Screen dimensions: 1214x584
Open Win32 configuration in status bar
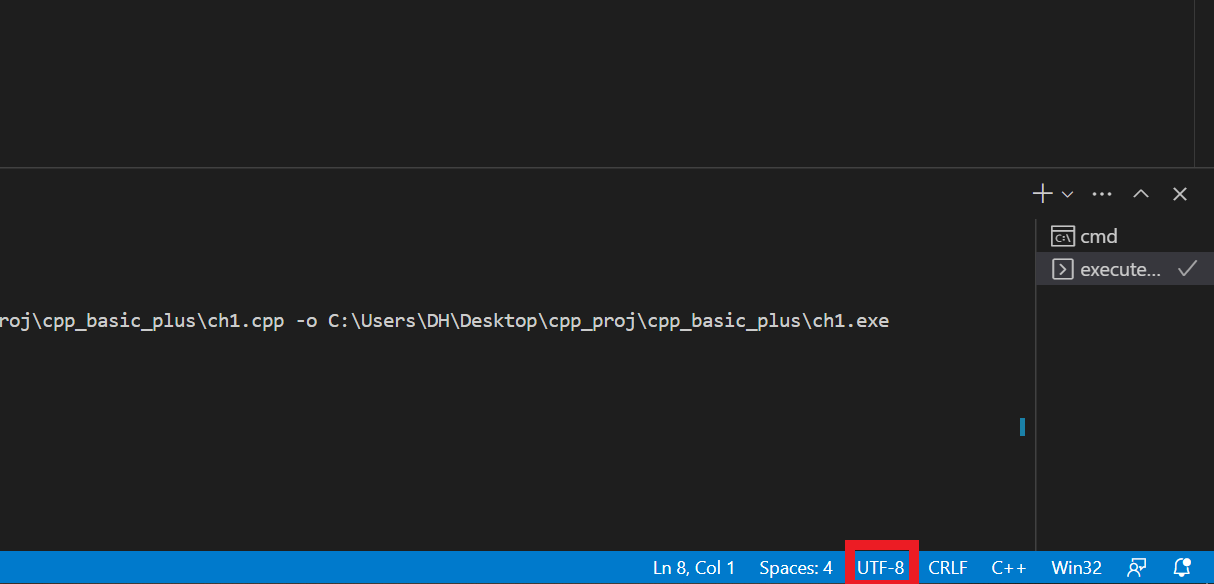pos(1076,568)
